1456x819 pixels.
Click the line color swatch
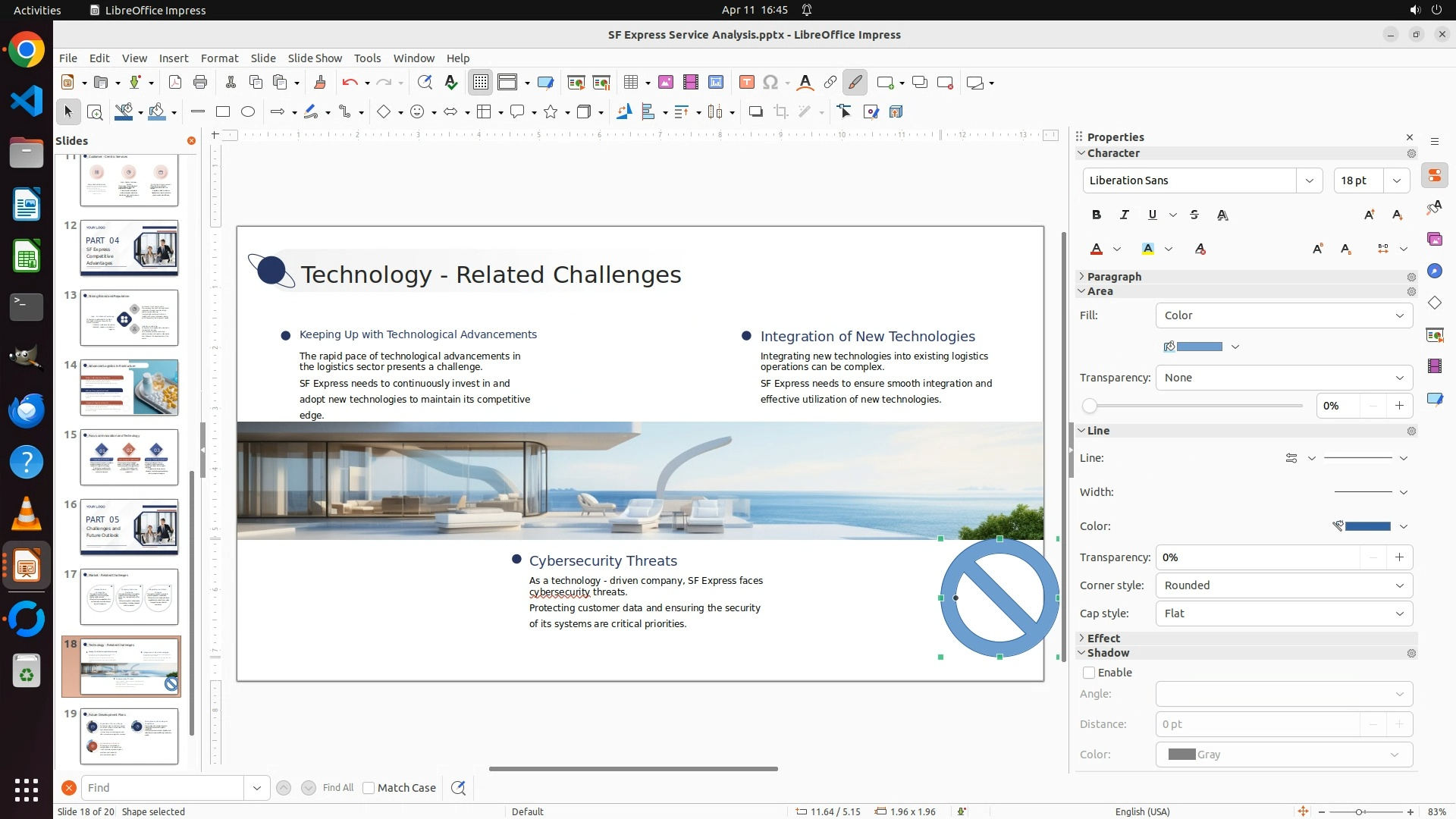(x=1367, y=526)
